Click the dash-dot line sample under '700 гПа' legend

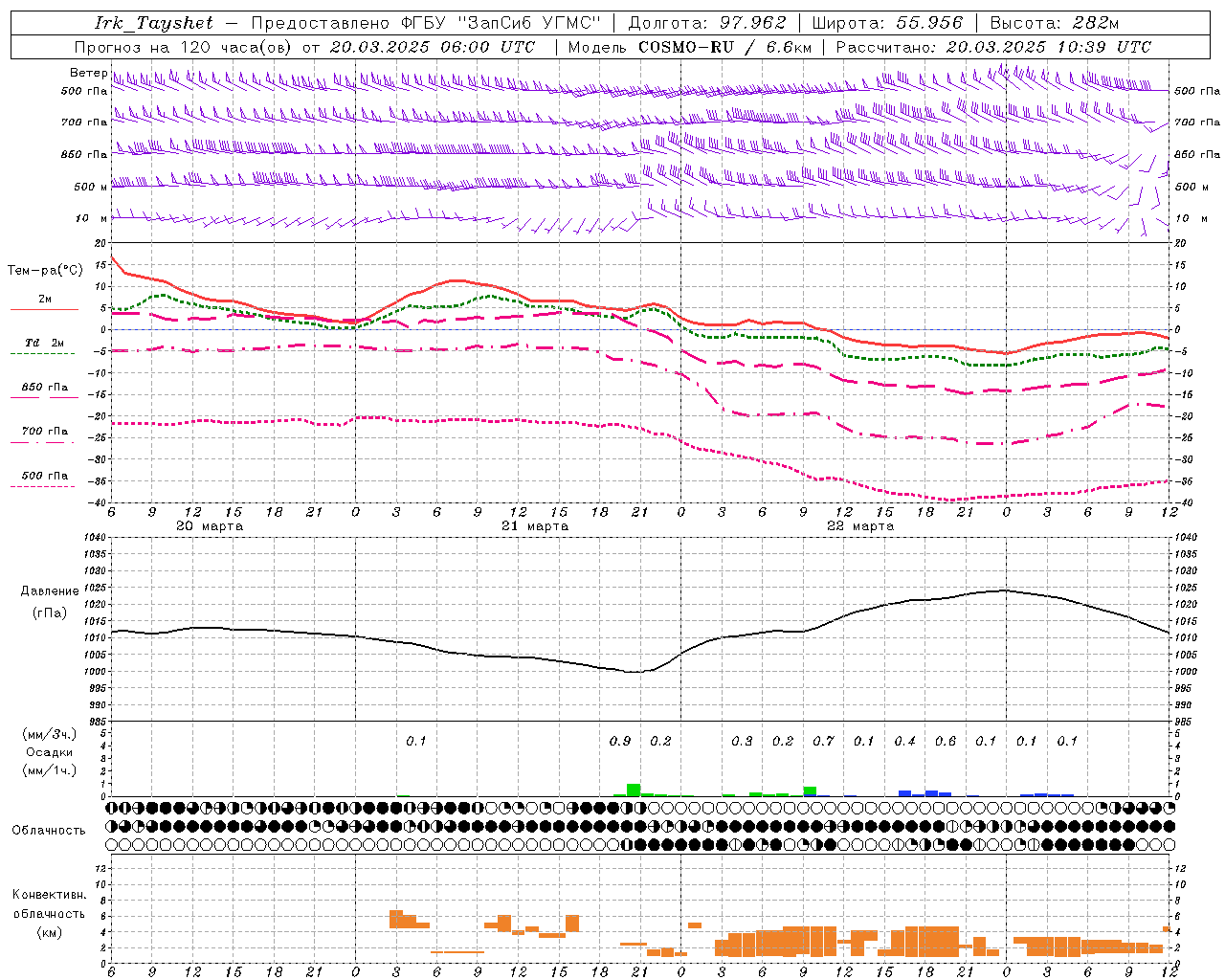pyautogui.click(x=43, y=443)
